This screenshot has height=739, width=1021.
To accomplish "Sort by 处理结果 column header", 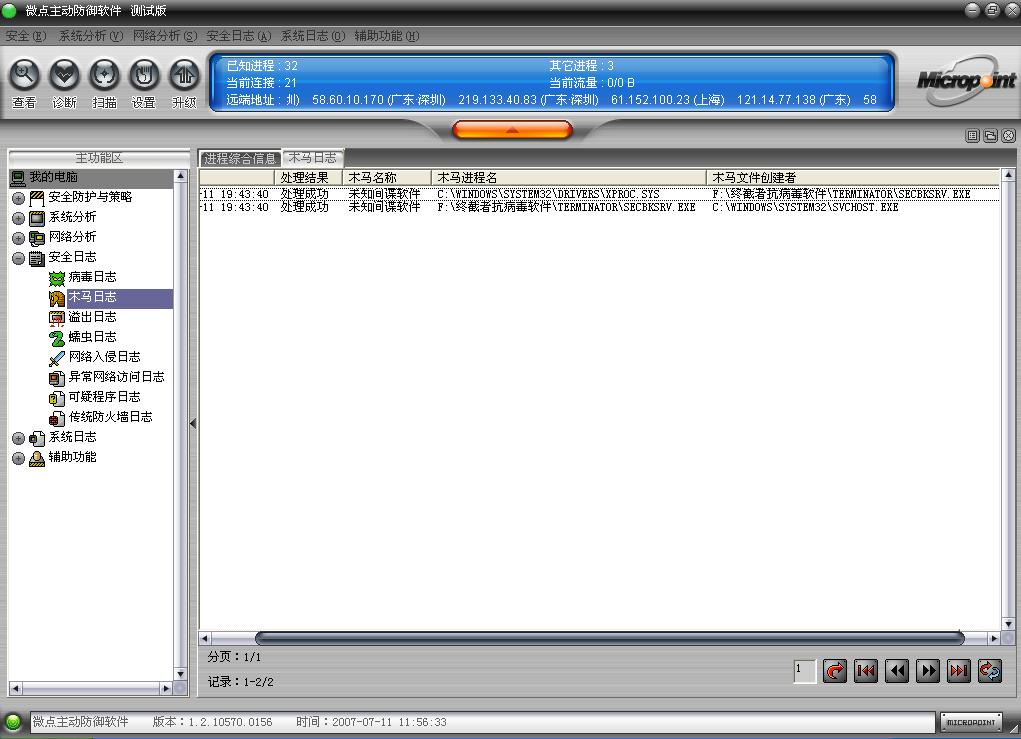I will (308, 177).
